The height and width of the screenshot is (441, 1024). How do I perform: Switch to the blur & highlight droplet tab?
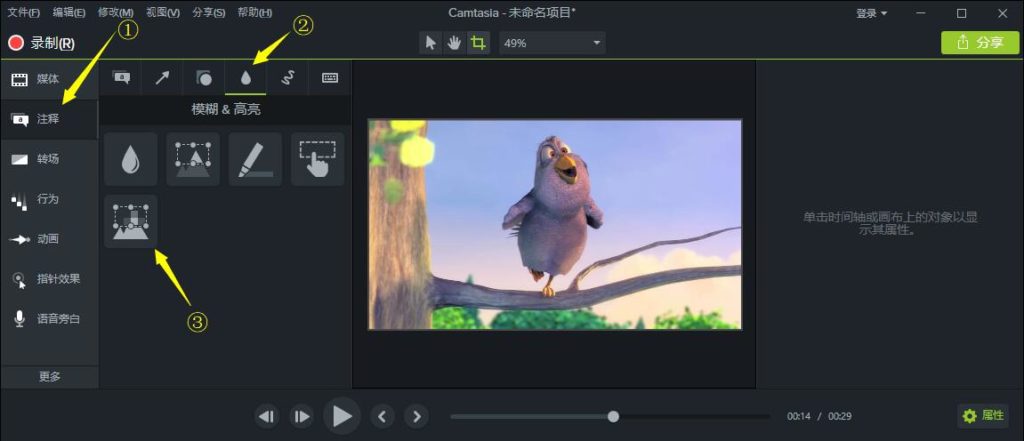click(246, 78)
